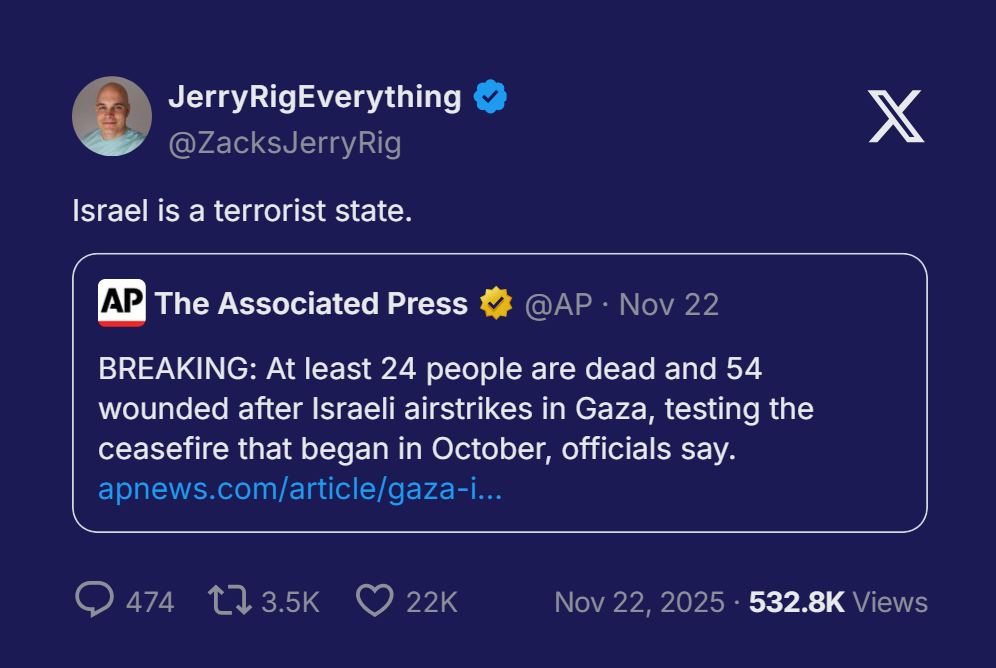Click the quoted post's Nov 22 date
The height and width of the screenshot is (668, 996).
coord(669,304)
